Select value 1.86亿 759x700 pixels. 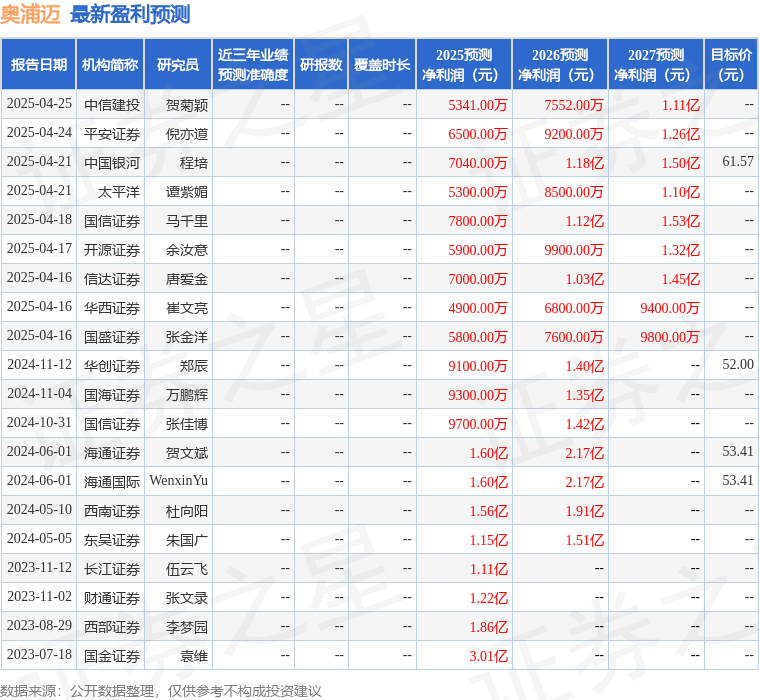488,628
